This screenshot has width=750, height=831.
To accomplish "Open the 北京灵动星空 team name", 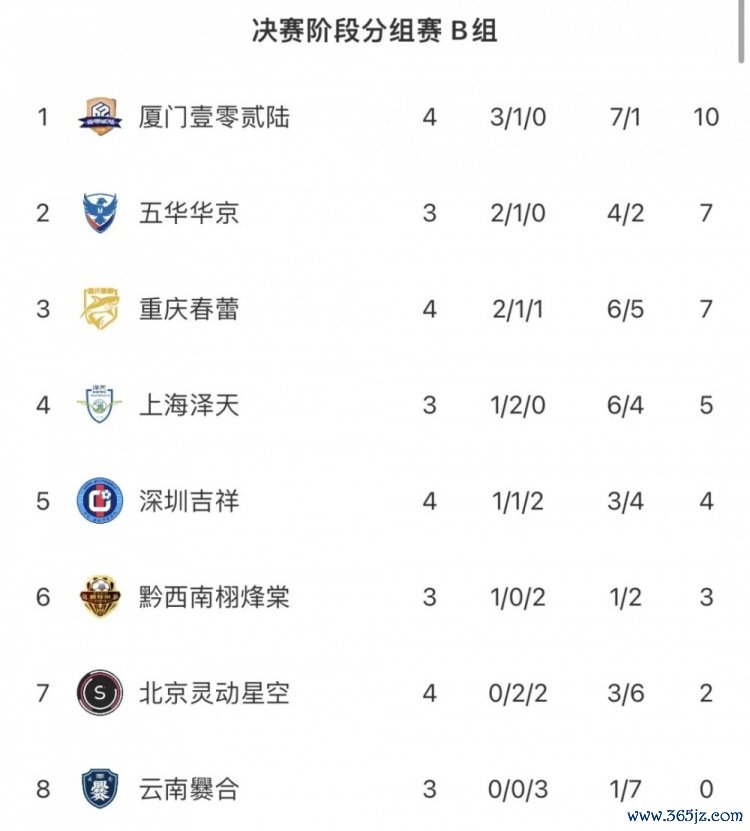I will coord(214,693).
